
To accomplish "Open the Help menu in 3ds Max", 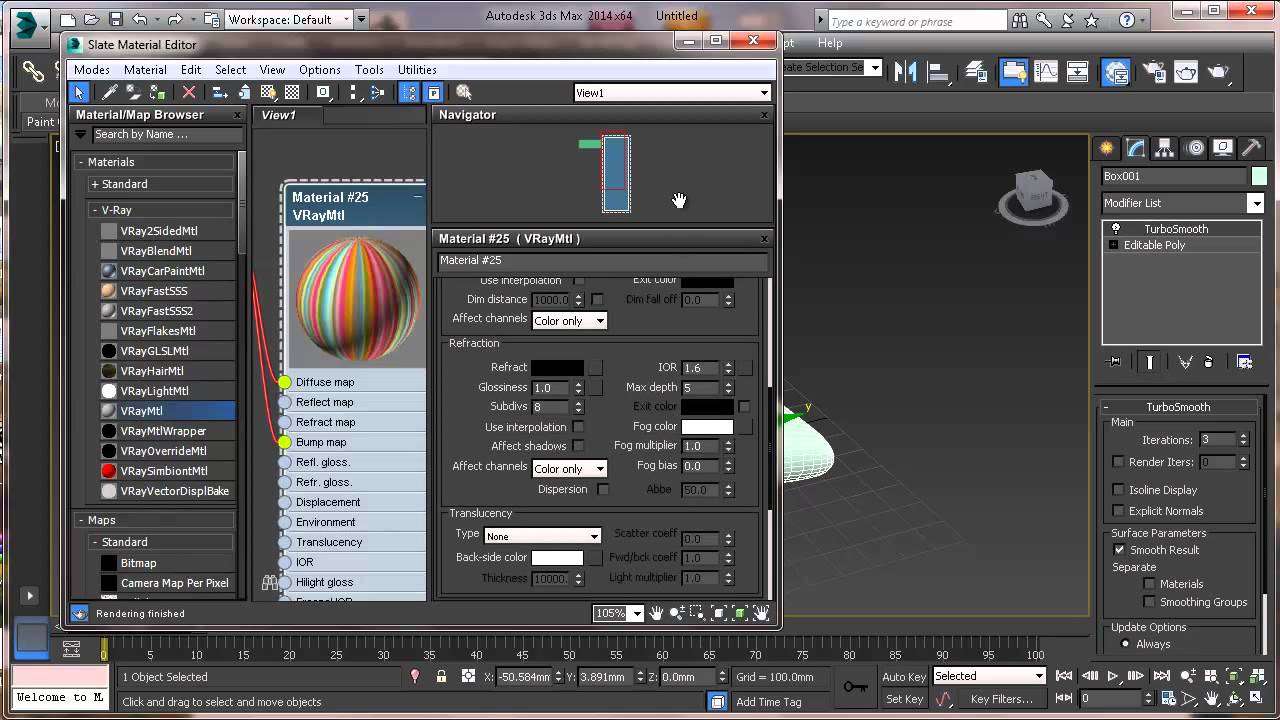I will point(830,43).
